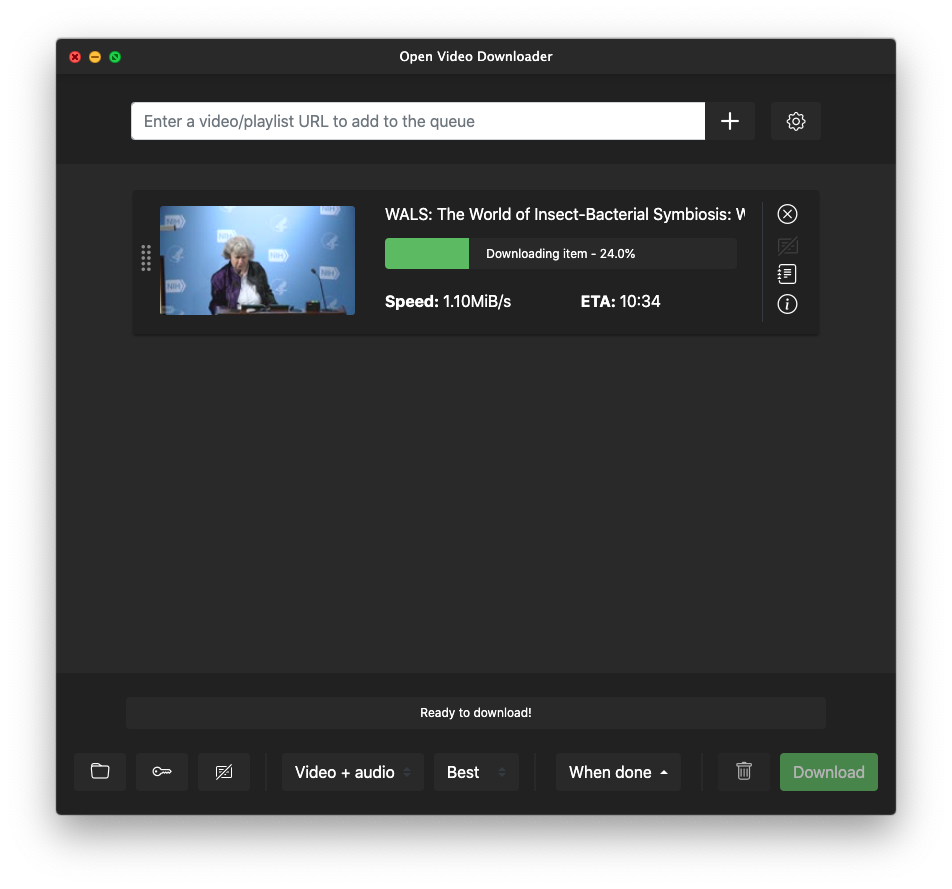The height and width of the screenshot is (889, 952).
Task: Click the ETA: 10:34 readout
Action: point(620,301)
